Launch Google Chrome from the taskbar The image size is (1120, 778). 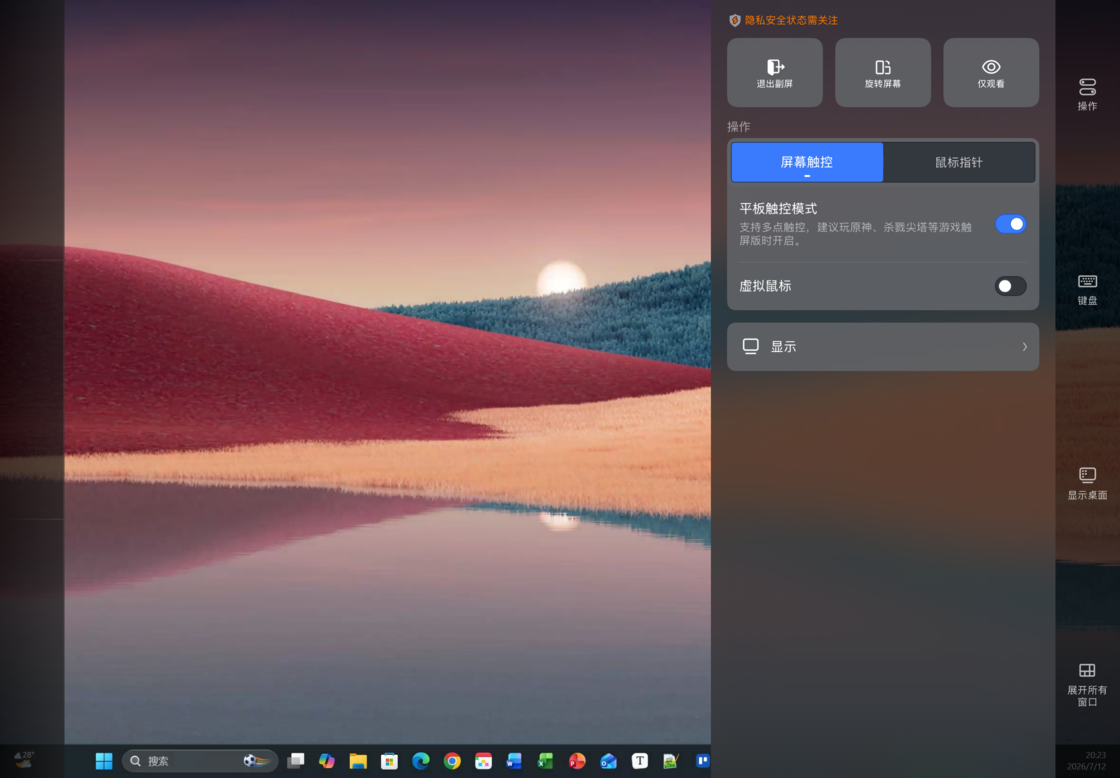pyautogui.click(x=452, y=761)
